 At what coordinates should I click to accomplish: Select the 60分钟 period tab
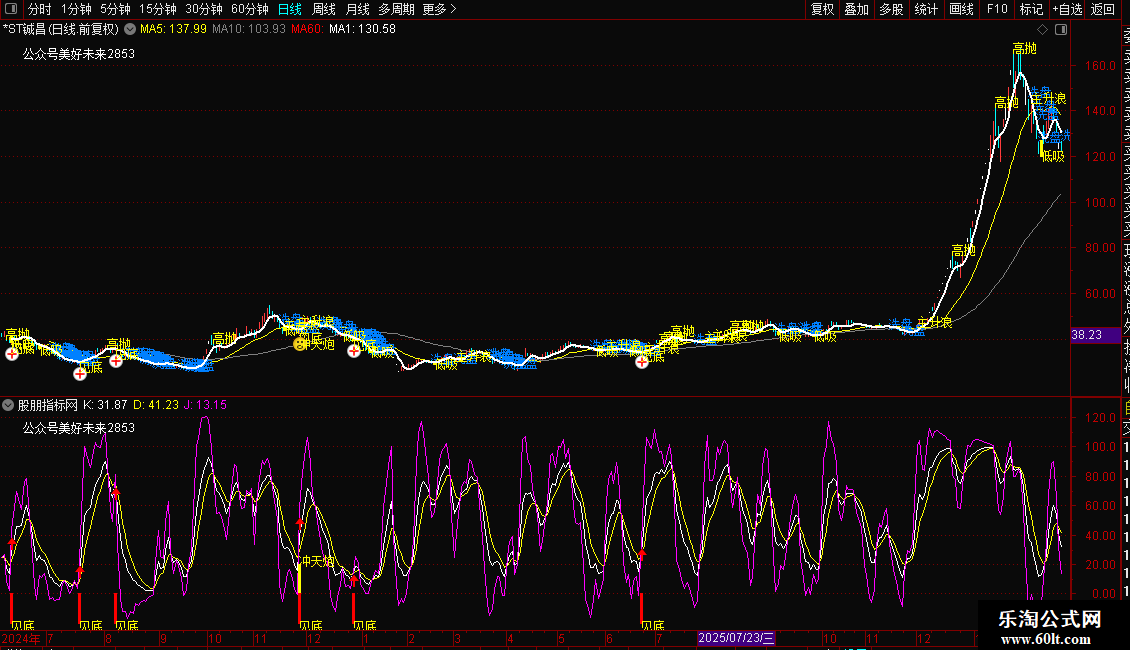[x=249, y=9]
